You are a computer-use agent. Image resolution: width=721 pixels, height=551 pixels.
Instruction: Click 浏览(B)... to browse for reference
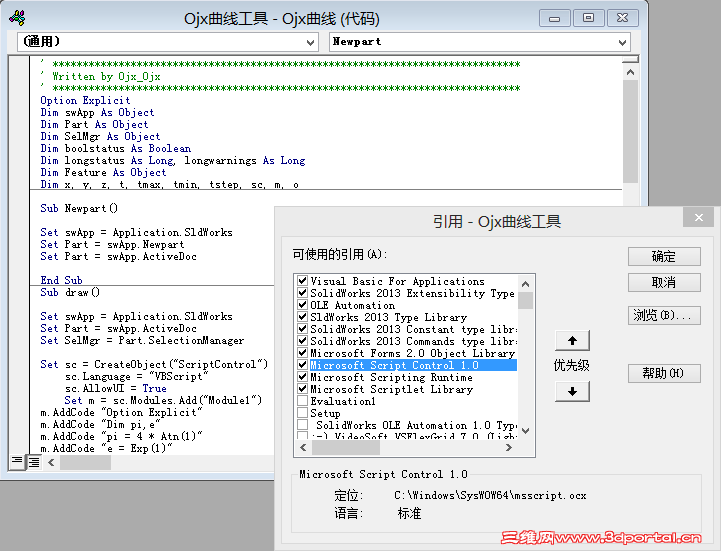[x=664, y=316]
